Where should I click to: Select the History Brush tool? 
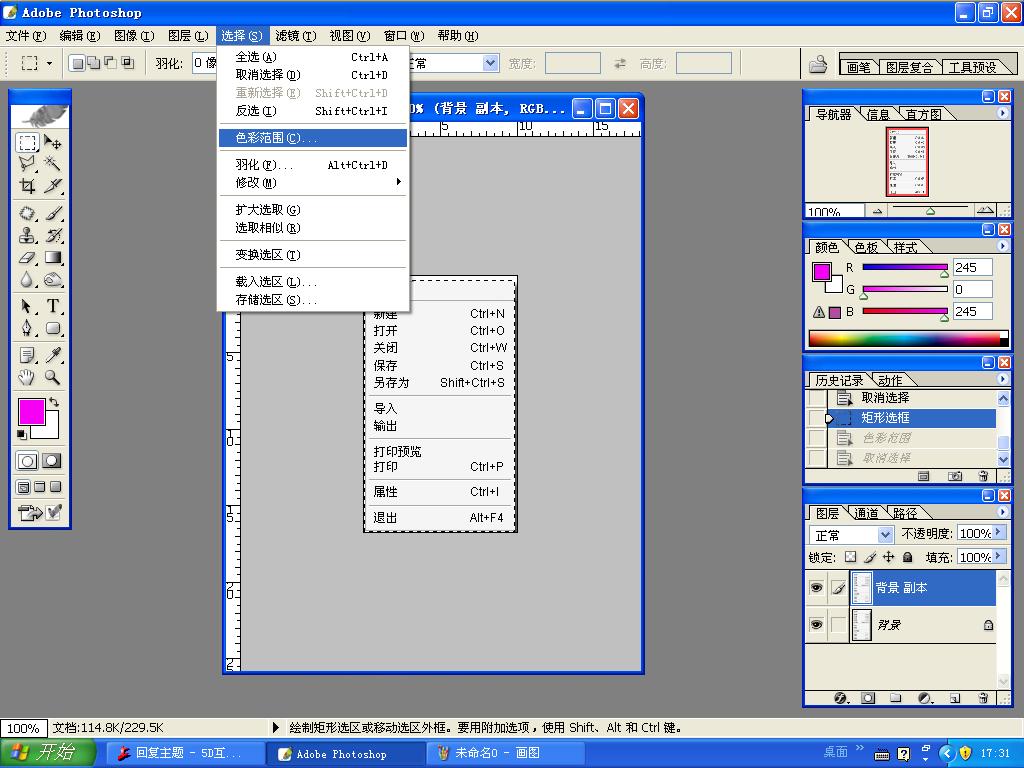[53, 235]
